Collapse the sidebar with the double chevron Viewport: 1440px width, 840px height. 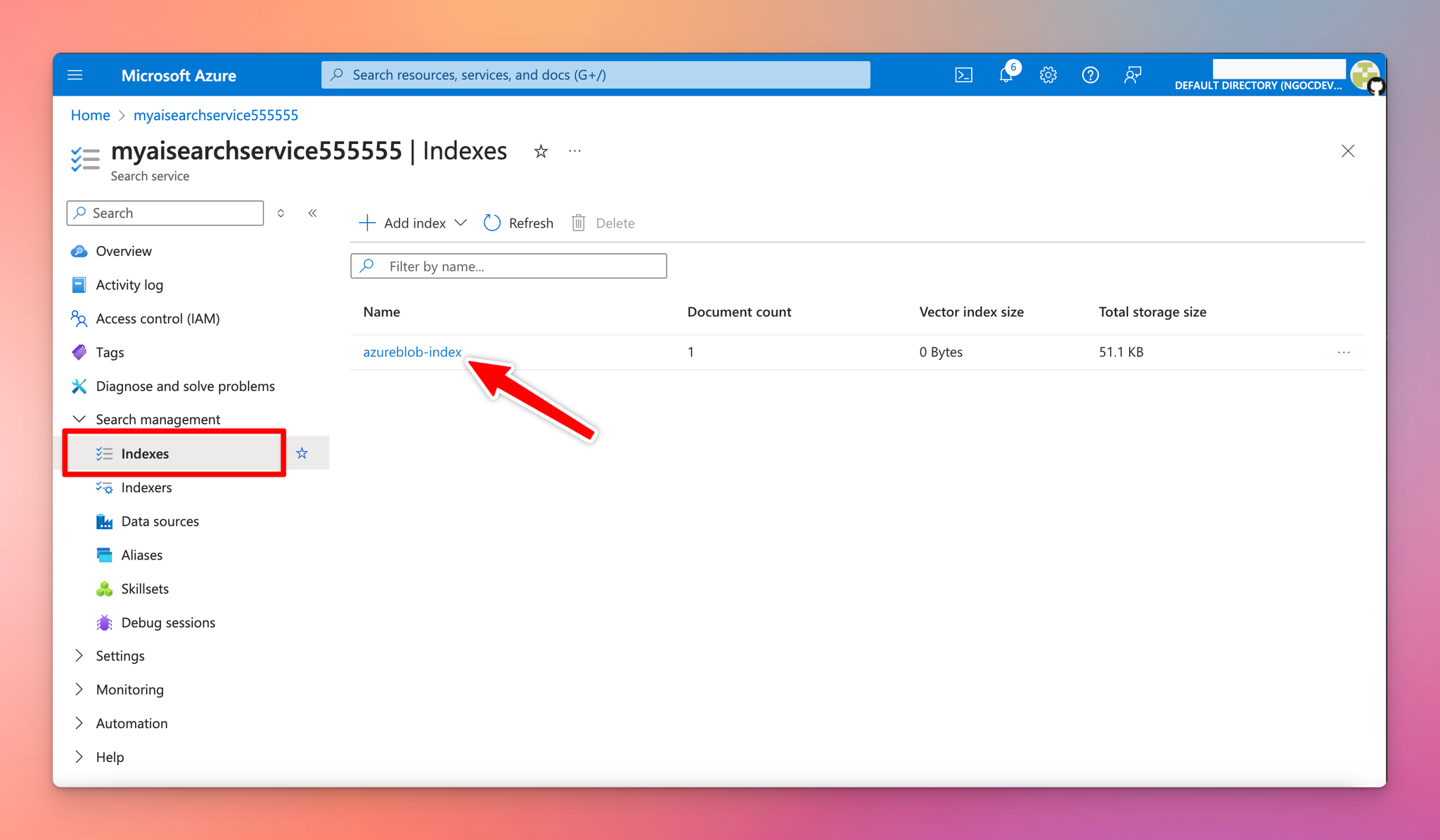312,213
